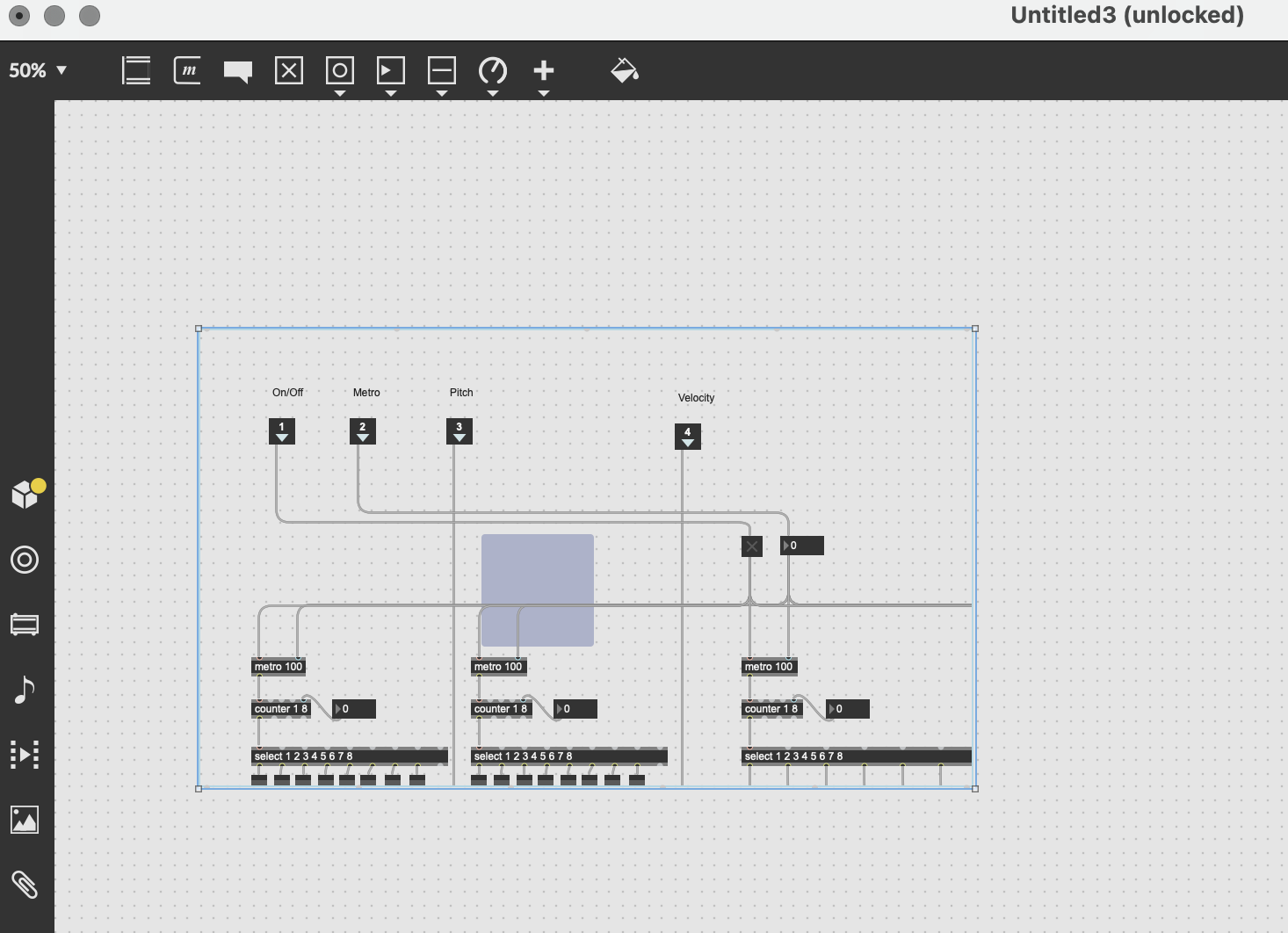1288x933 pixels.
Task: Select the comment bubble tool
Action: pyautogui.click(x=238, y=71)
